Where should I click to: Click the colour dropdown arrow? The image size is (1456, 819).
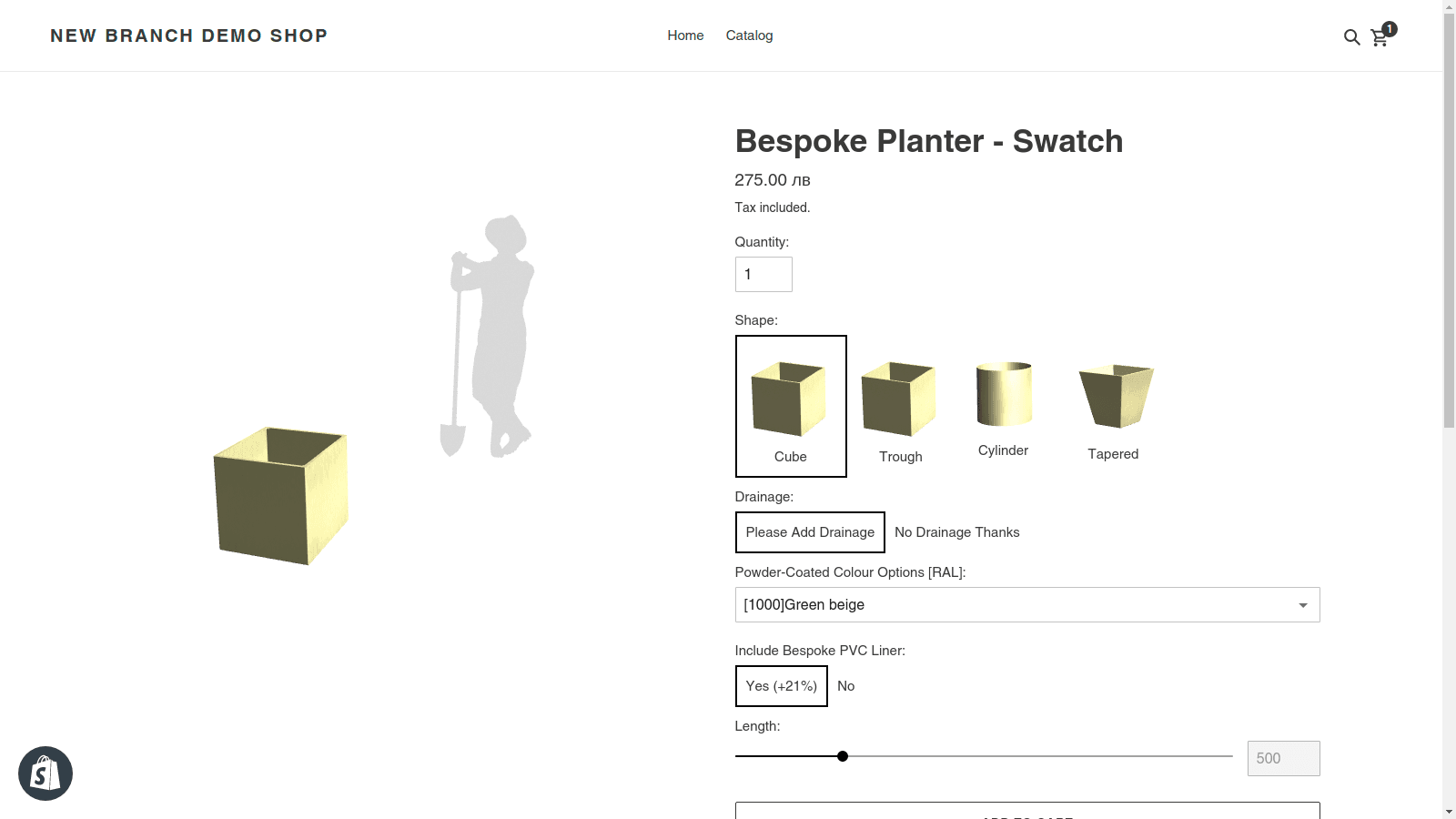[x=1303, y=604]
